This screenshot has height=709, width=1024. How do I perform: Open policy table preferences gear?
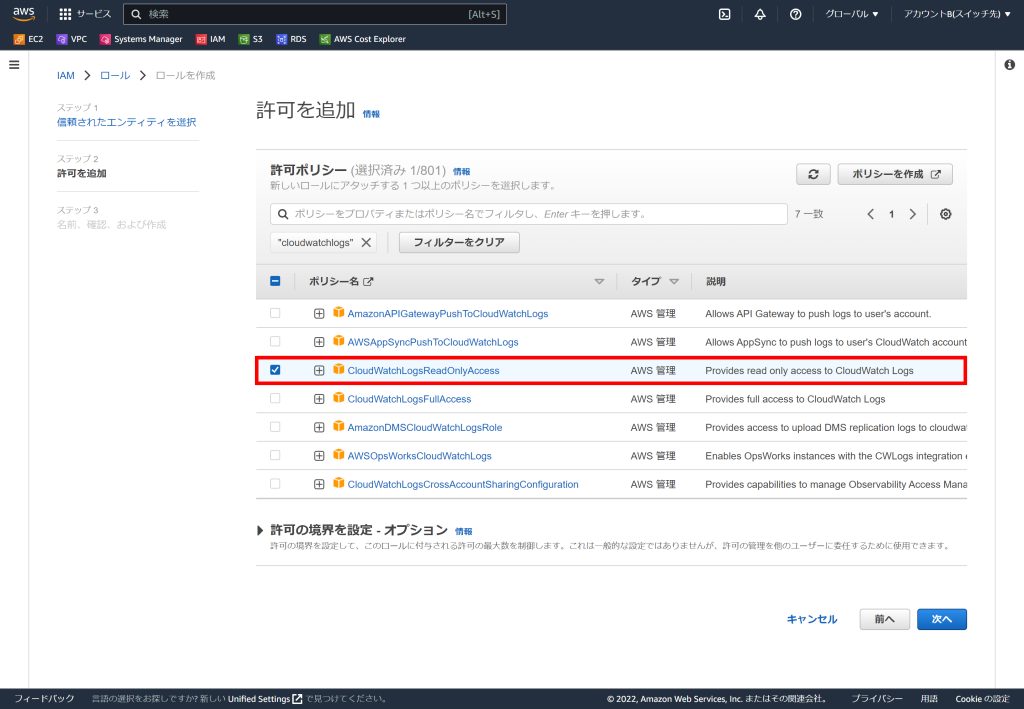pos(946,214)
